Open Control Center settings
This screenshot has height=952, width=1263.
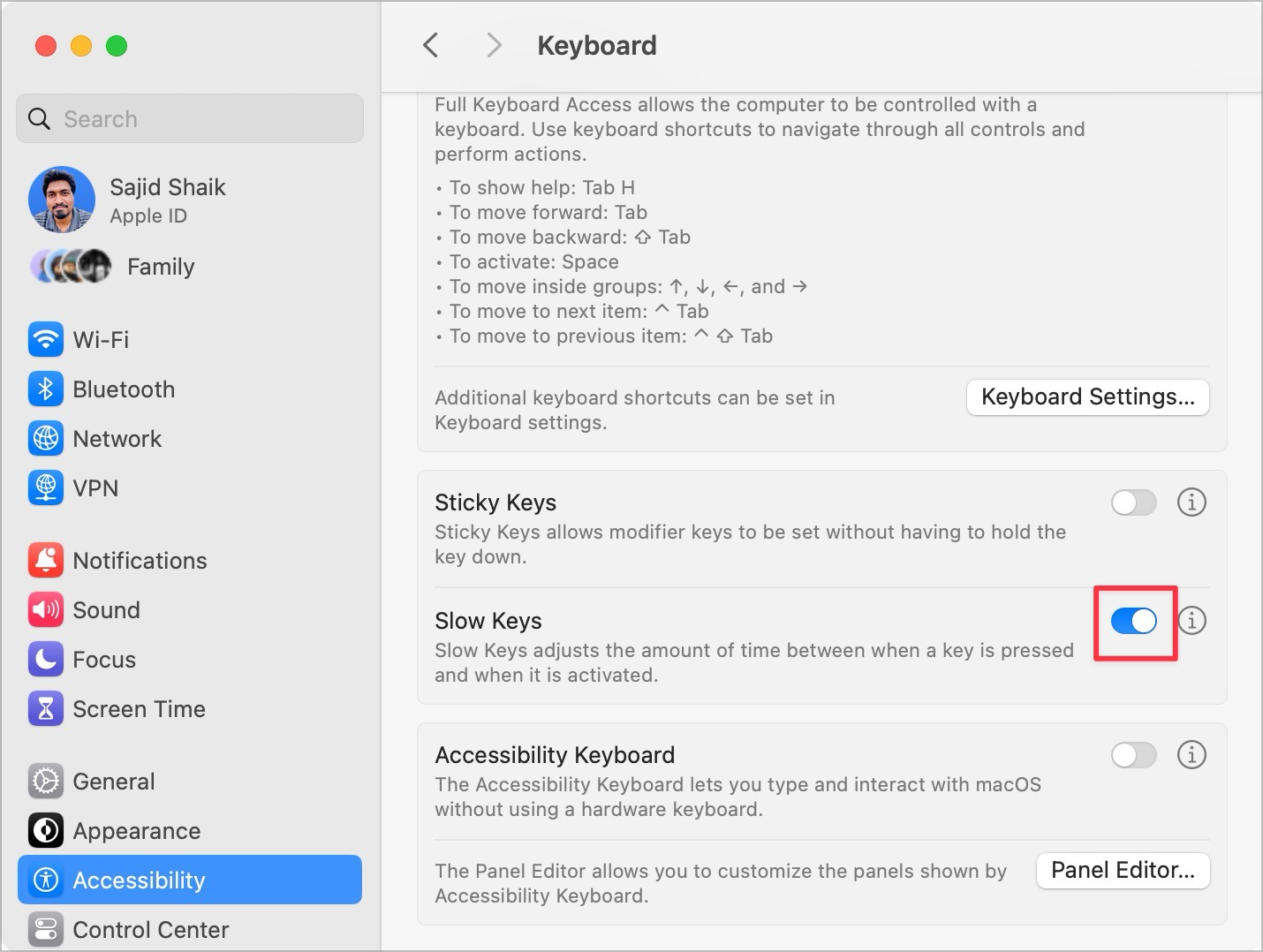150,930
